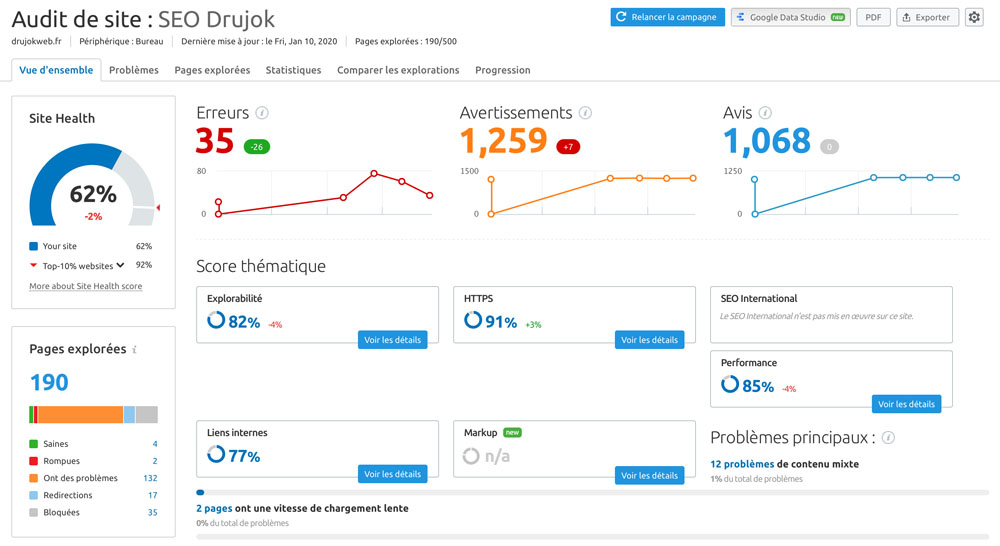Click the PDF button
Screen dimensions: 1000x546
click(873, 17)
